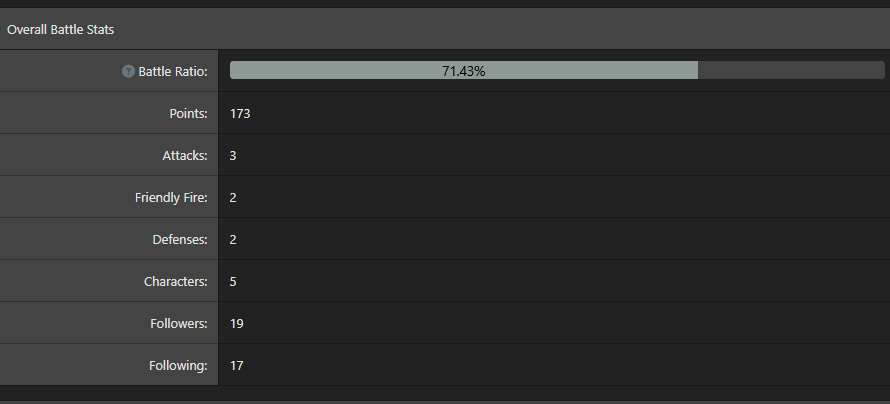
Task: Click the Overall Battle Stats header
Action: [x=61, y=30]
